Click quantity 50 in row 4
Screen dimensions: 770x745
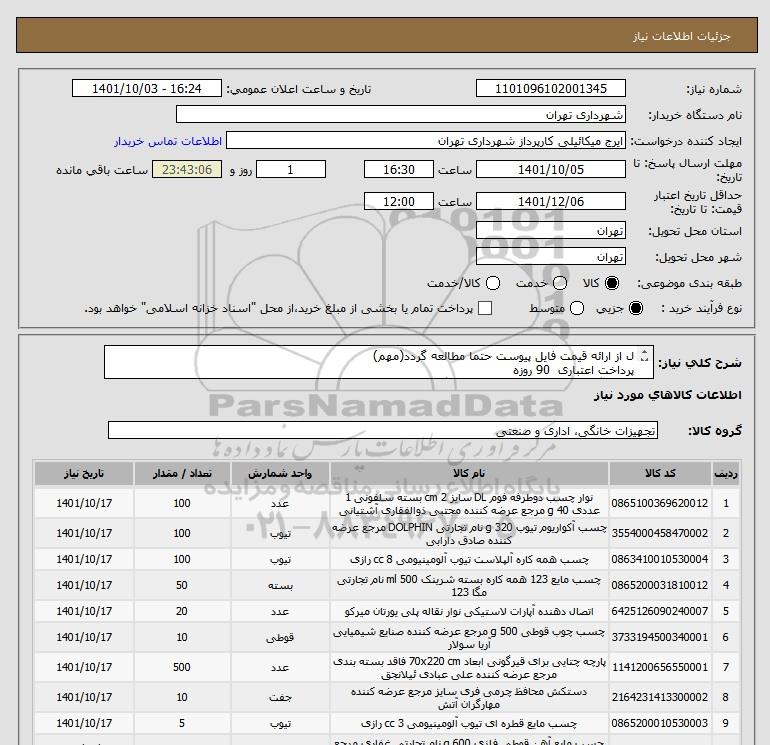[x=182, y=585]
